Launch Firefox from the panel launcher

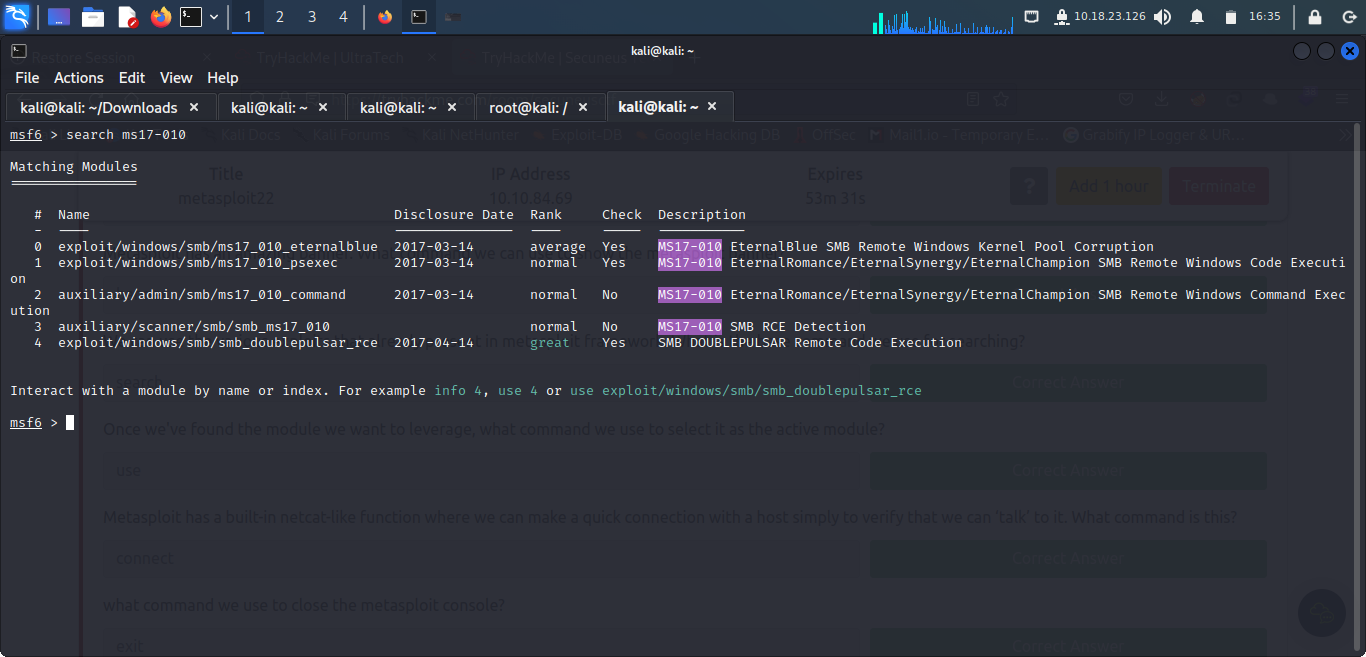161,17
